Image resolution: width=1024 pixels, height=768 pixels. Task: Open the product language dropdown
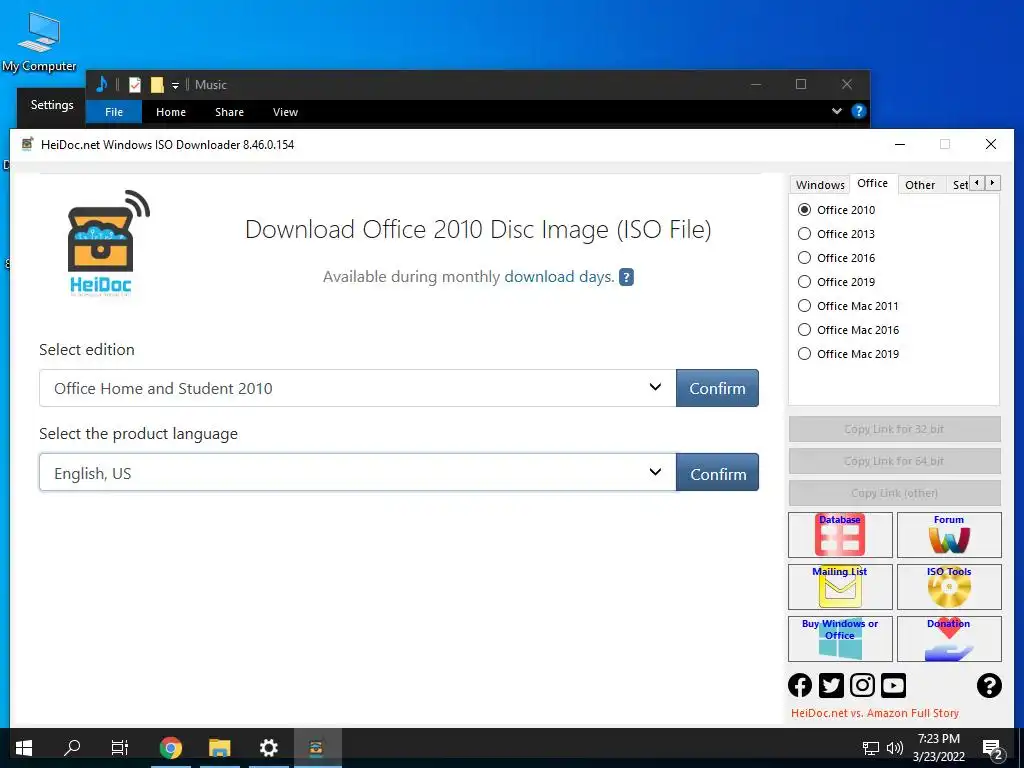357,472
